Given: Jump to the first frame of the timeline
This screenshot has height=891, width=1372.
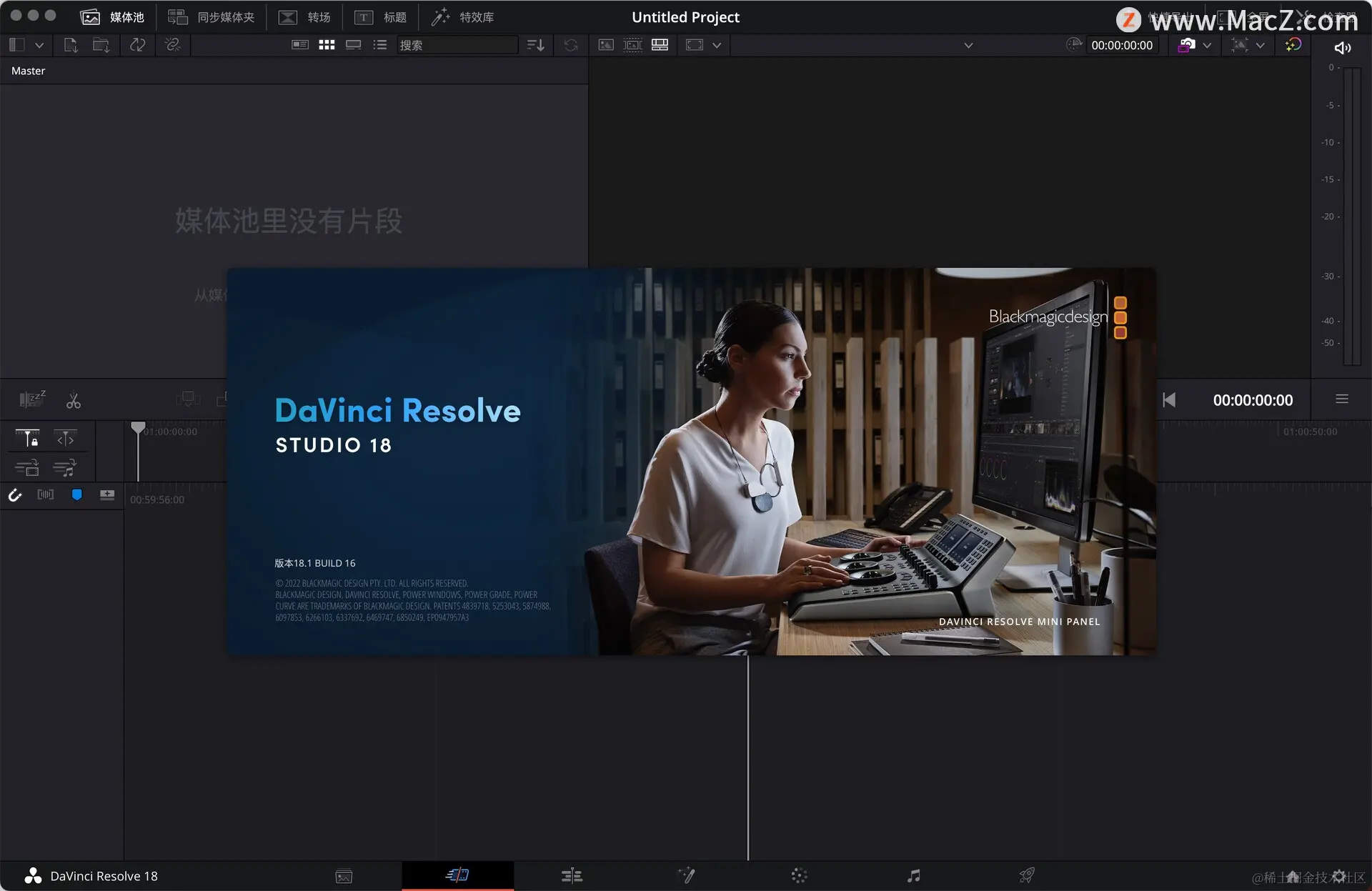Looking at the screenshot, I should 1169,400.
